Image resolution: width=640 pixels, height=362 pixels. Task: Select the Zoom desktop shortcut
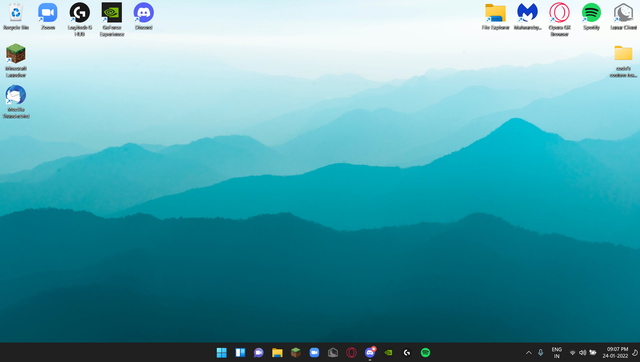click(48, 17)
